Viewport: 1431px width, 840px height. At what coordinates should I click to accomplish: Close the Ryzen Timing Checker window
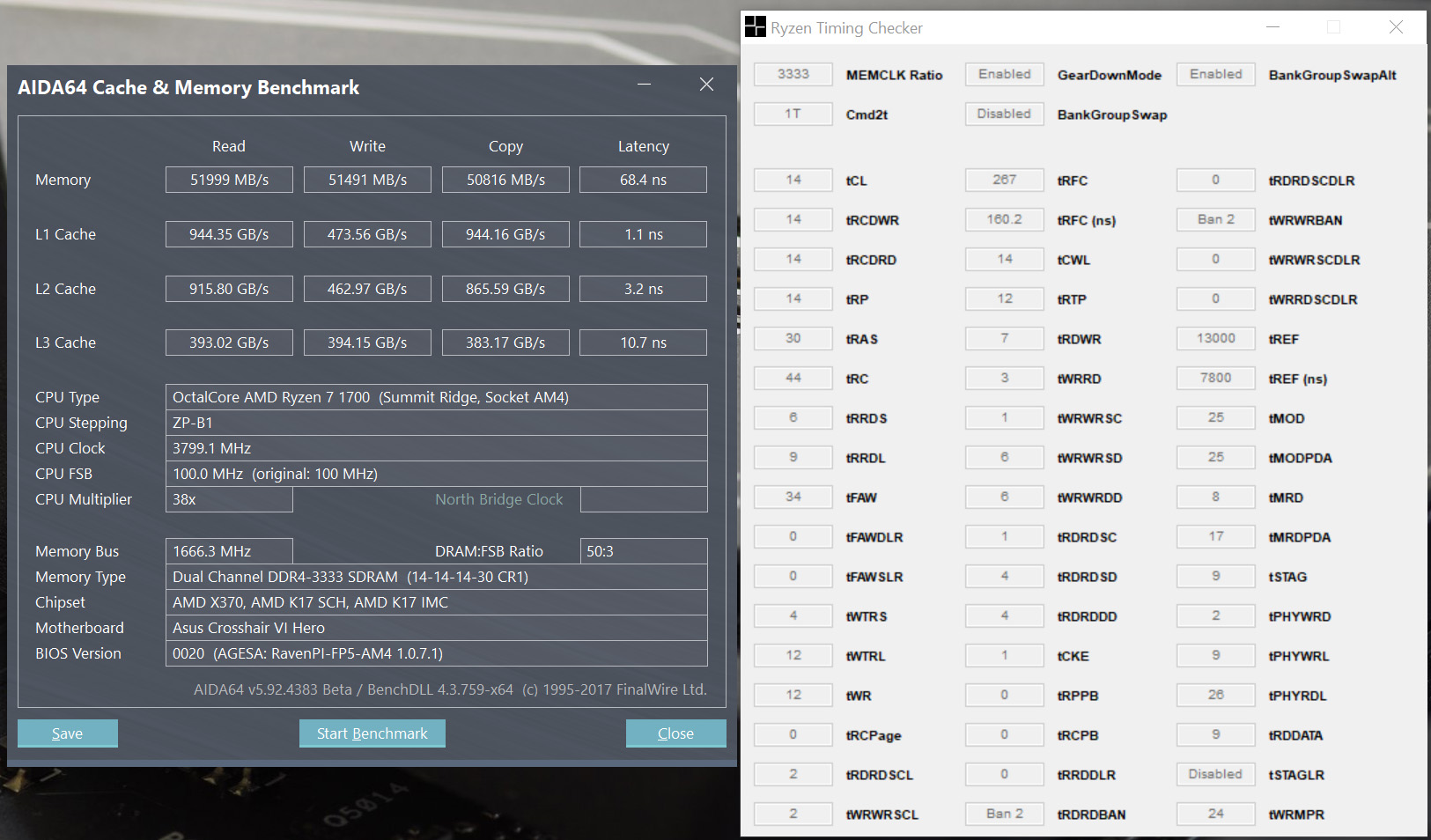1396,27
